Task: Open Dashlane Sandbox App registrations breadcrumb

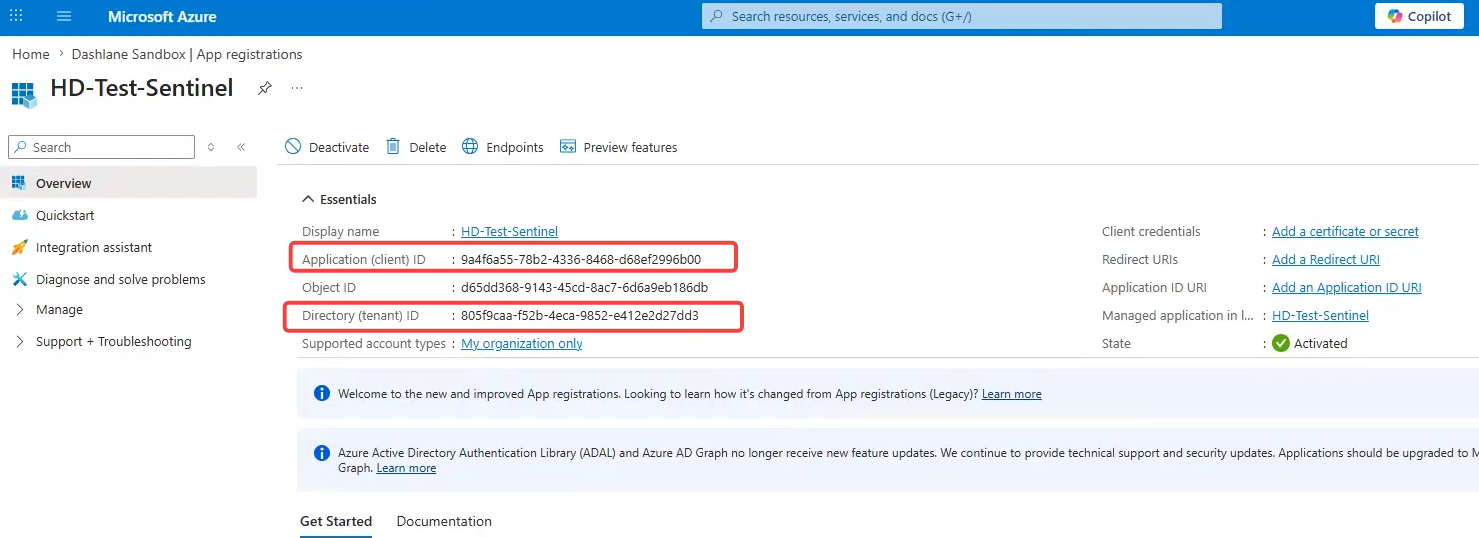Action: pos(187,54)
